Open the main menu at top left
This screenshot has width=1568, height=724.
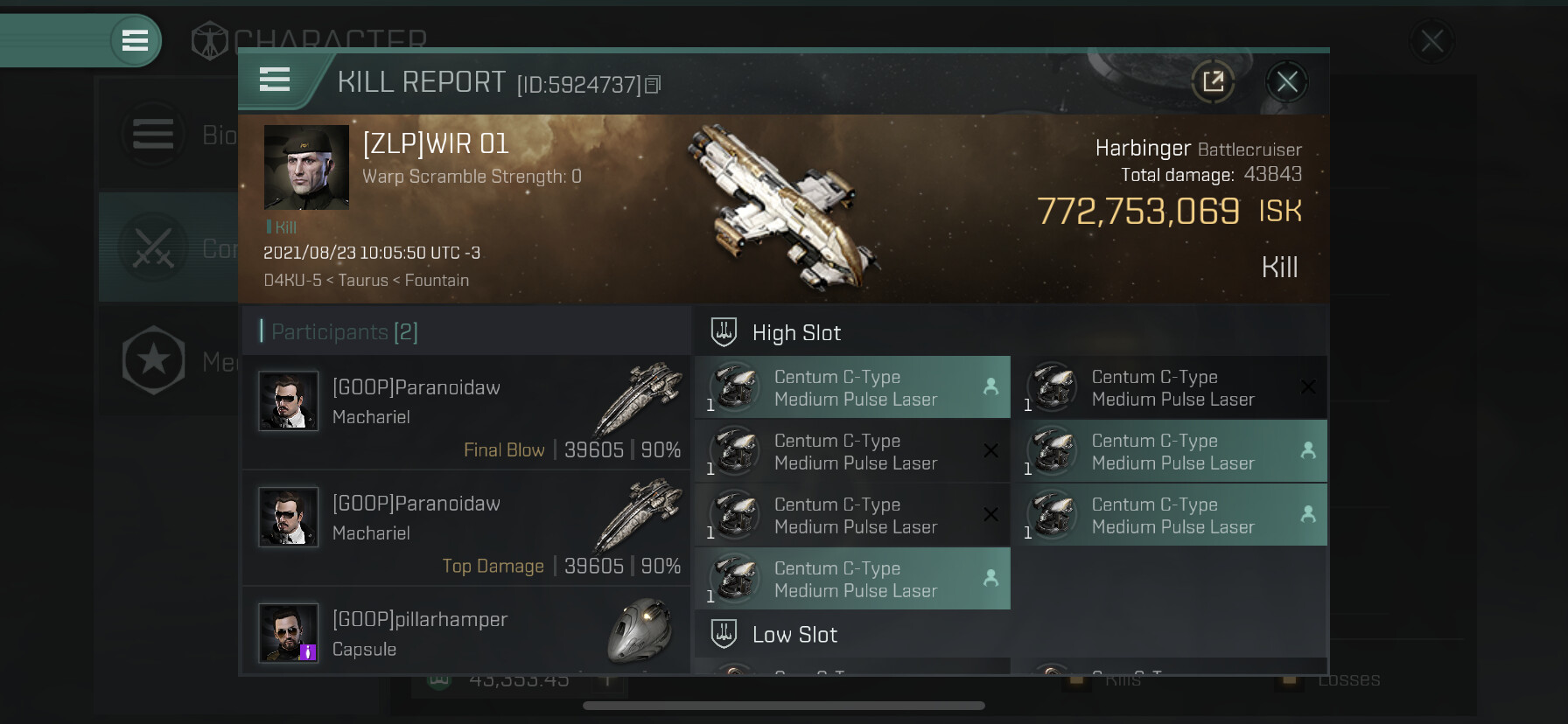pos(135,40)
